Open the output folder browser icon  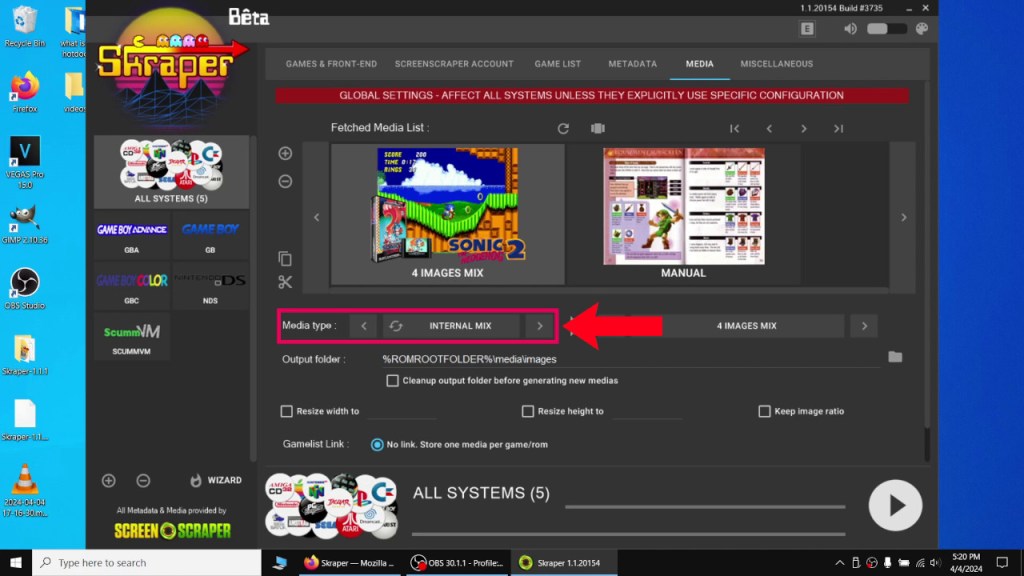click(895, 355)
